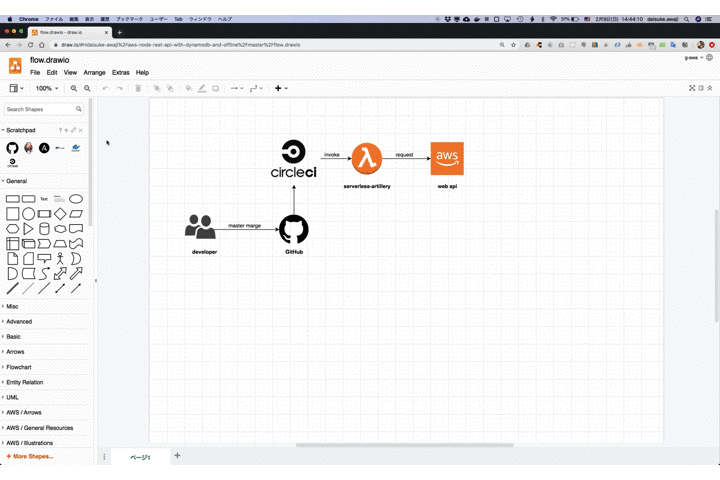Select the Cloud shape in General

(x=60, y=229)
